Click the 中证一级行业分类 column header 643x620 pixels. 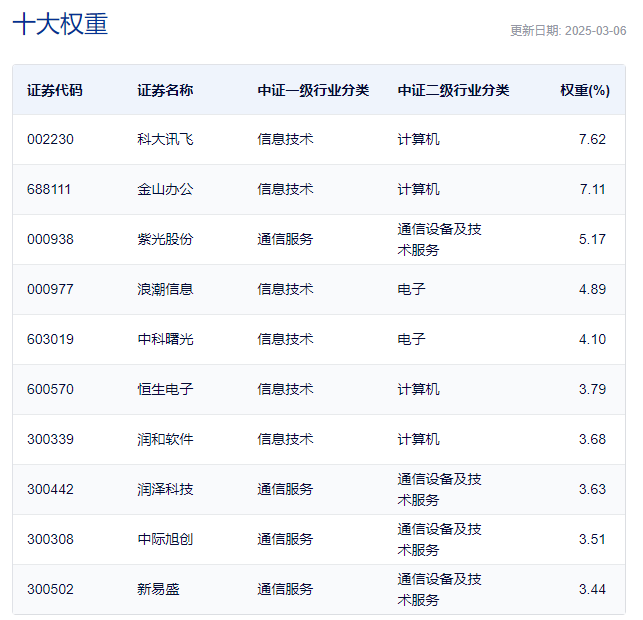(313, 90)
